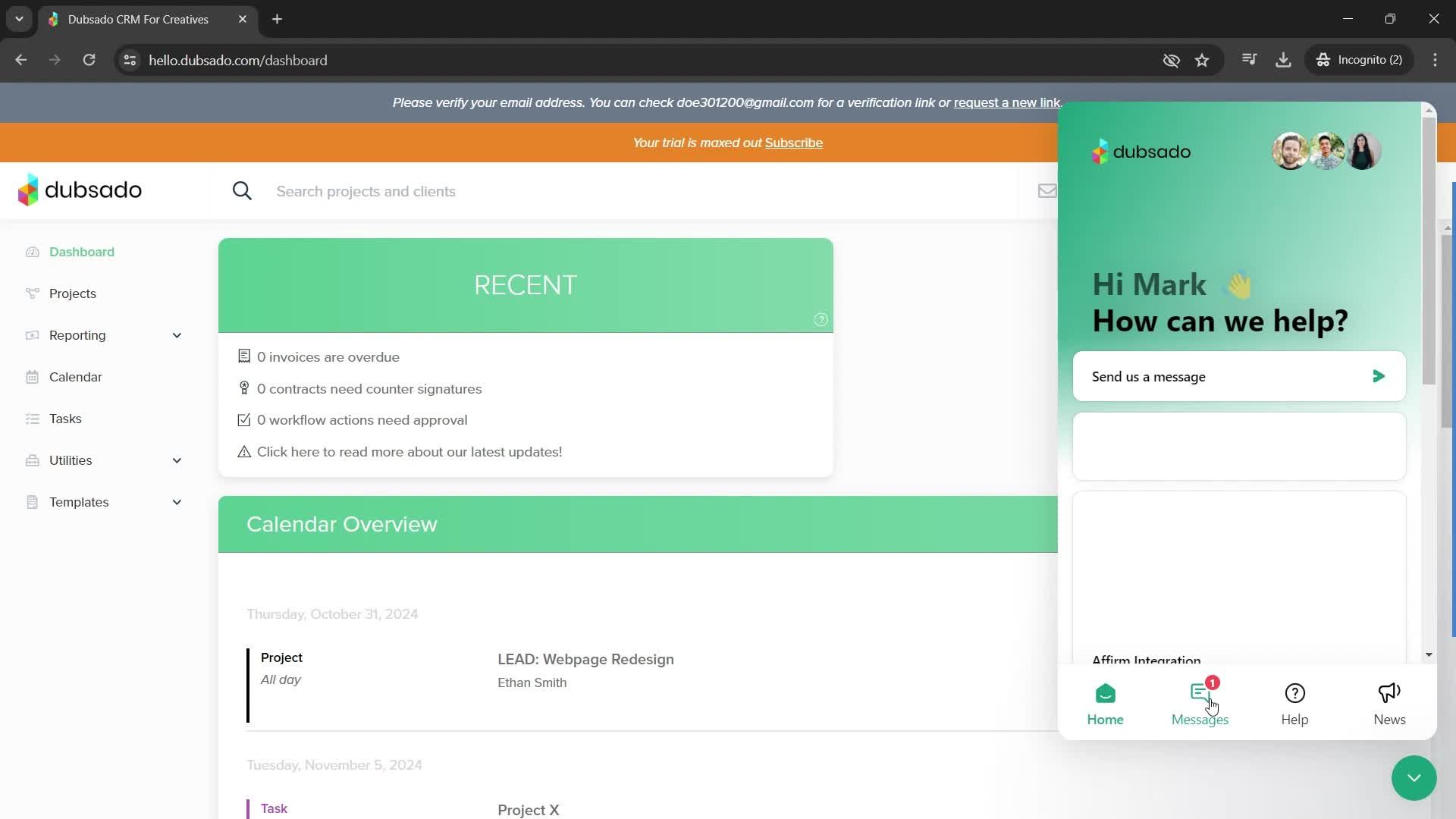Click the chat widget scrollbar down arrow

click(1429, 654)
